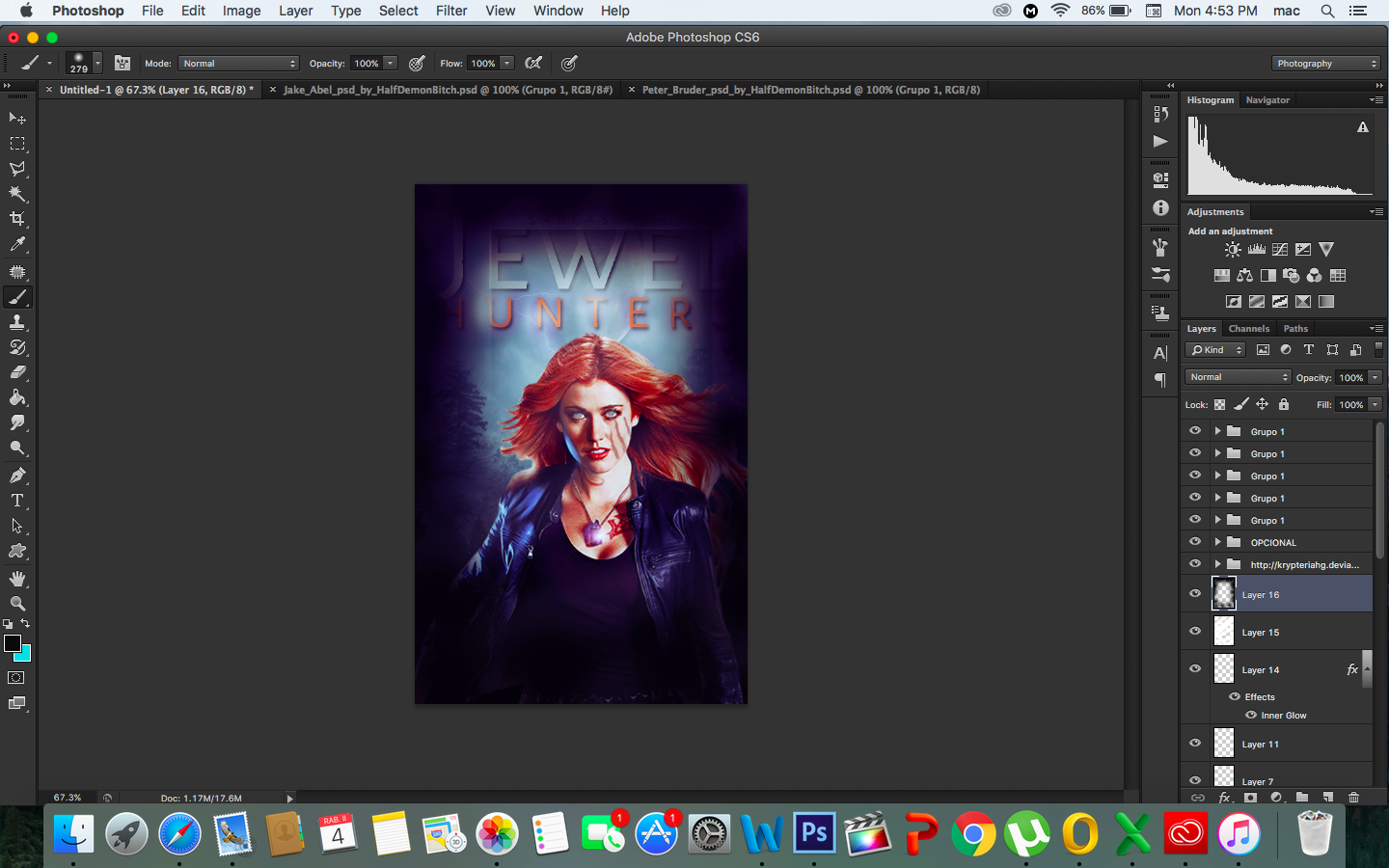Screen dimensions: 1389x868
Task: Open the History panel icon
Action: [1160, 114]
